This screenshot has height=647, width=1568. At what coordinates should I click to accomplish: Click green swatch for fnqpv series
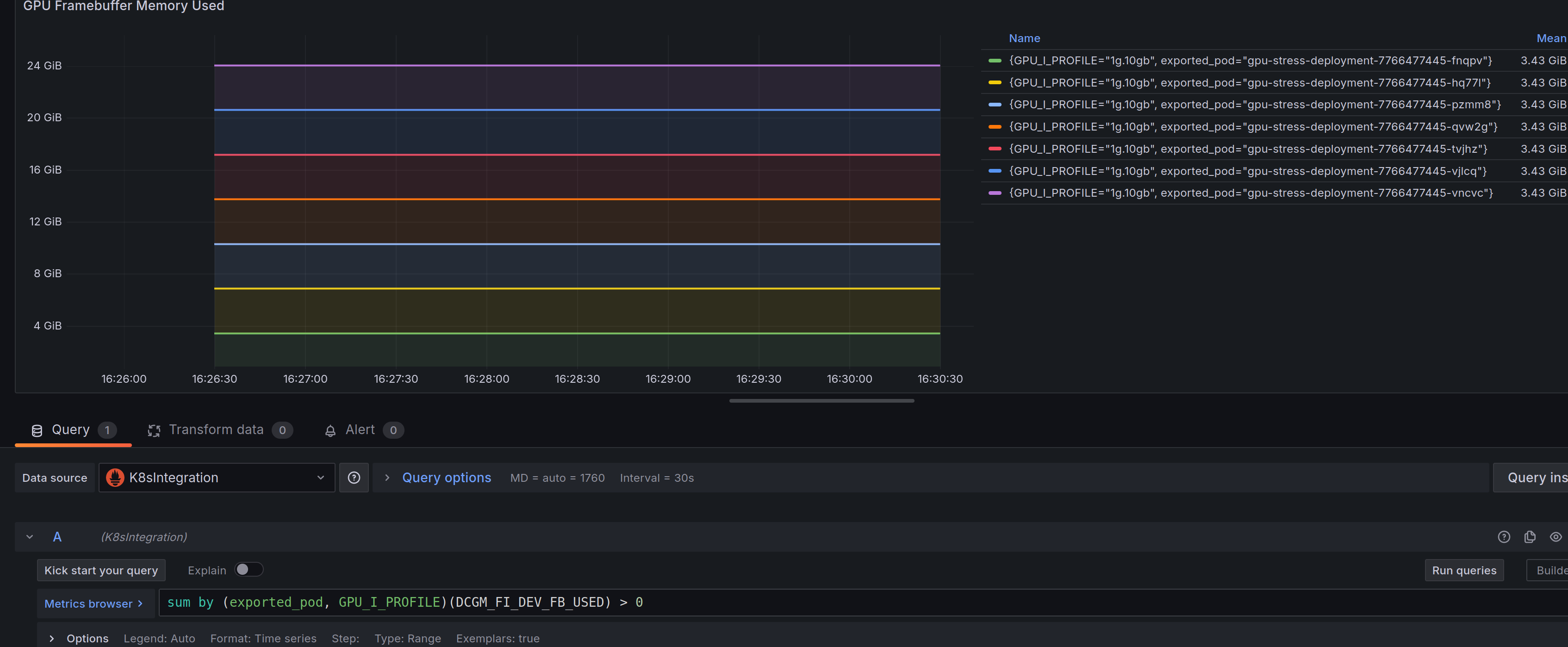point(995,60)
